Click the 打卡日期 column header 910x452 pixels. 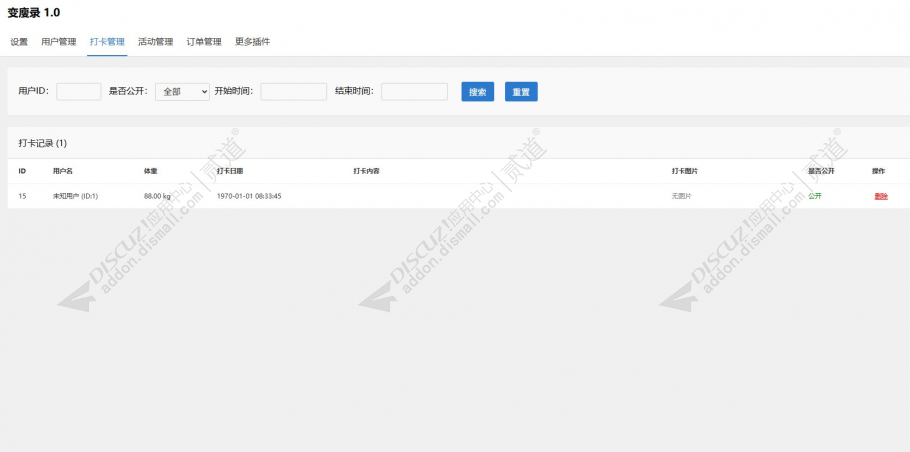(230, 171)
